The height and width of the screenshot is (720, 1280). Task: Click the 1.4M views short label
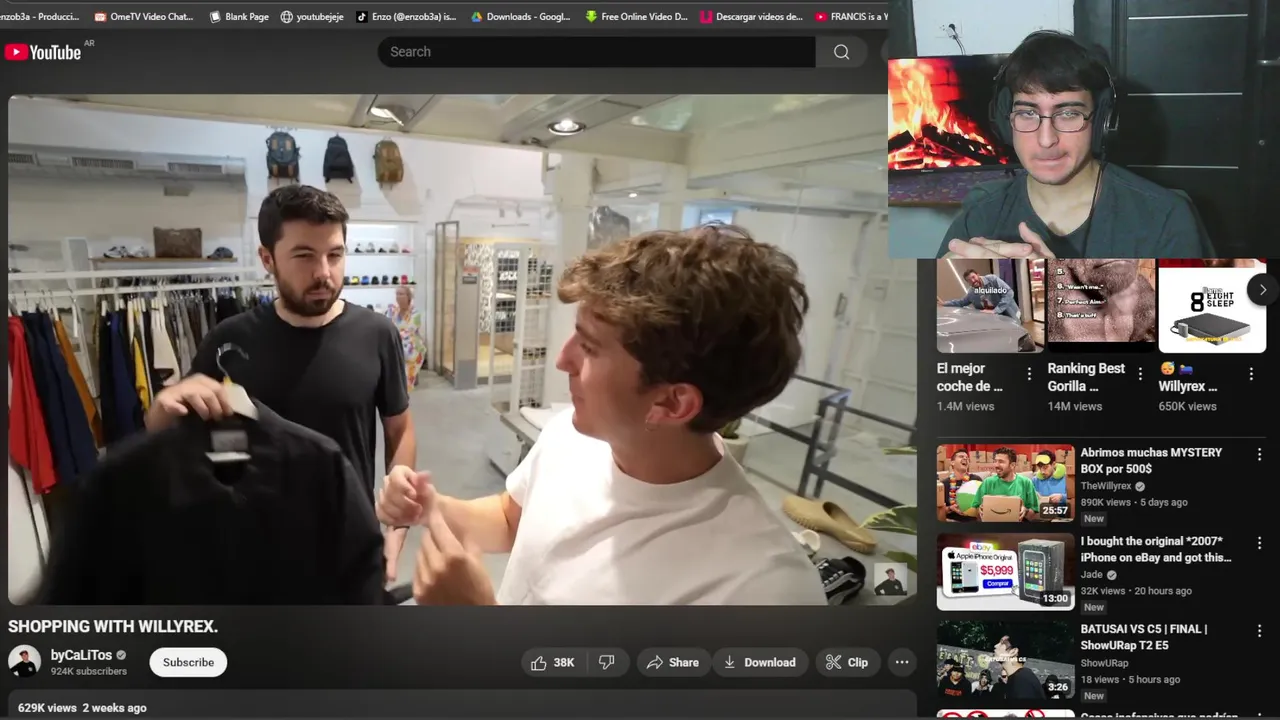[x=965, y=406]
